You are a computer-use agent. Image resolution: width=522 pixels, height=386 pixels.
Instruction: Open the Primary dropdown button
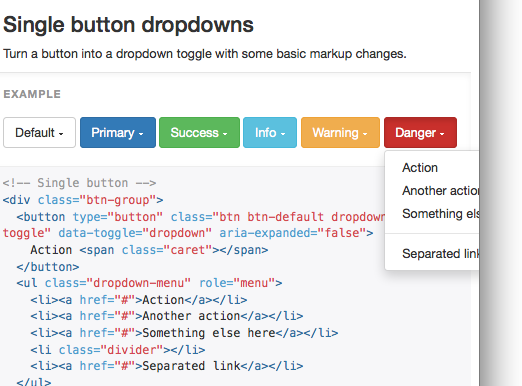tap(118, 132)
